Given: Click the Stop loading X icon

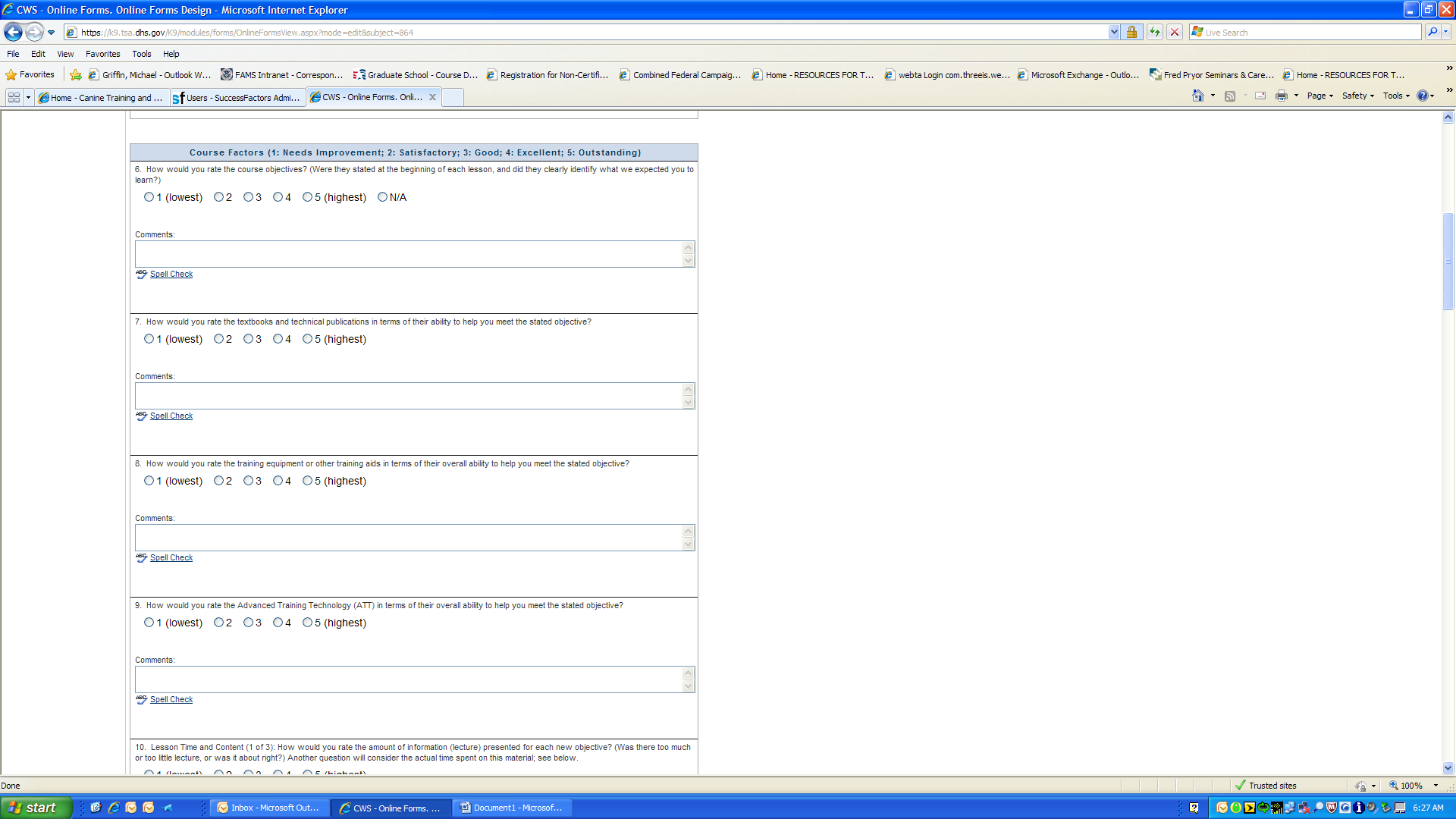Looking at the screenshot, I should (1175, 32).
